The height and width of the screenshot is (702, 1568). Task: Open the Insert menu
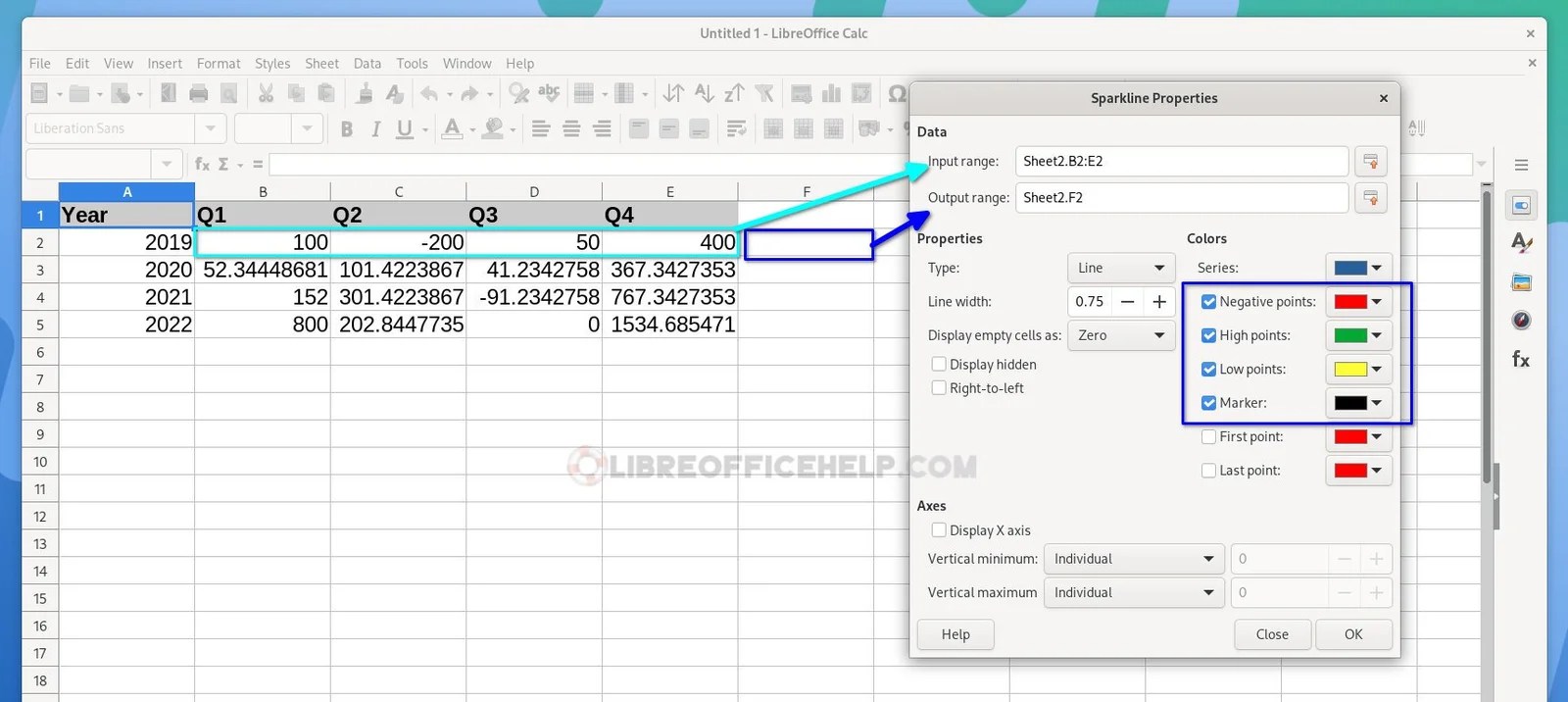165,64
